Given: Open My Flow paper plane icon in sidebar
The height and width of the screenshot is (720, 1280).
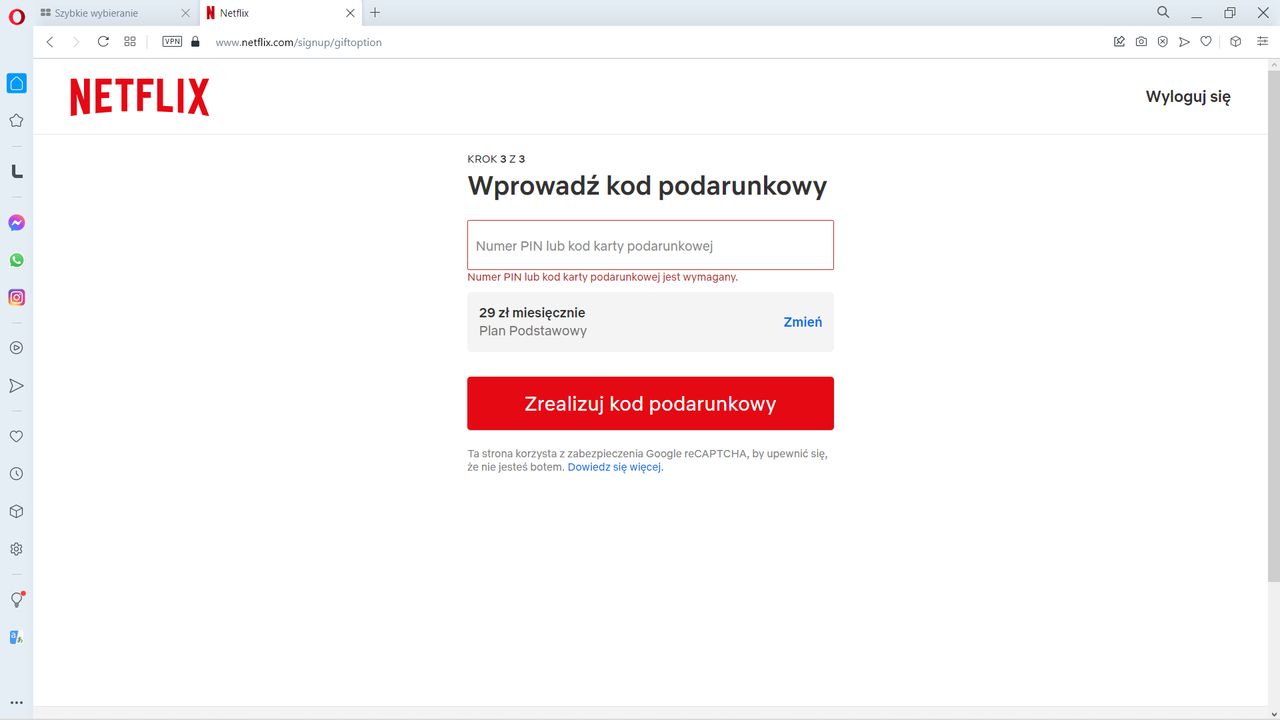Looking at the screenshot, I should coord(15,385).
